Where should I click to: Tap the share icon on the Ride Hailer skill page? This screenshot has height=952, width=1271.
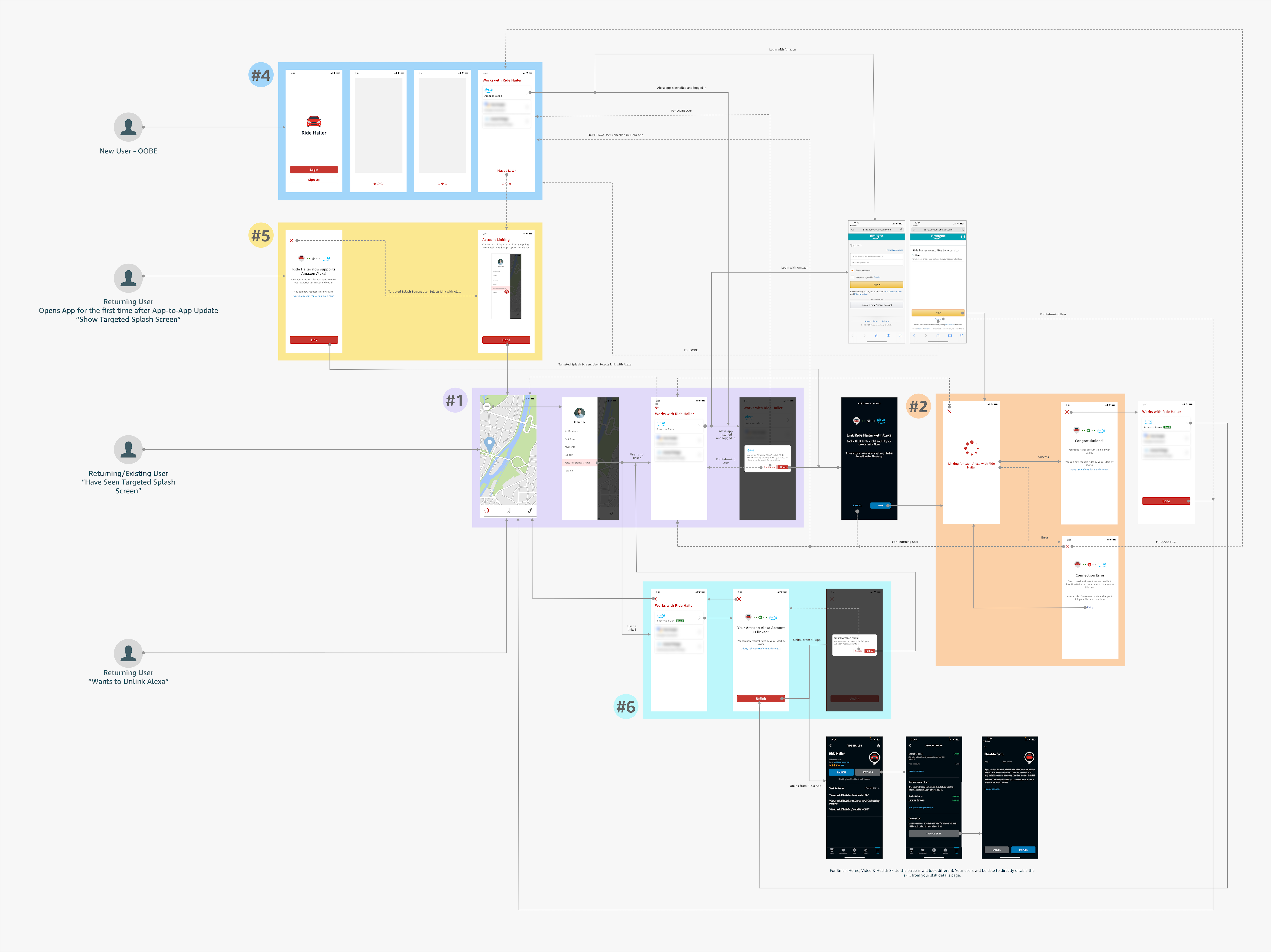pyautogui.click(x=879, y=746)
